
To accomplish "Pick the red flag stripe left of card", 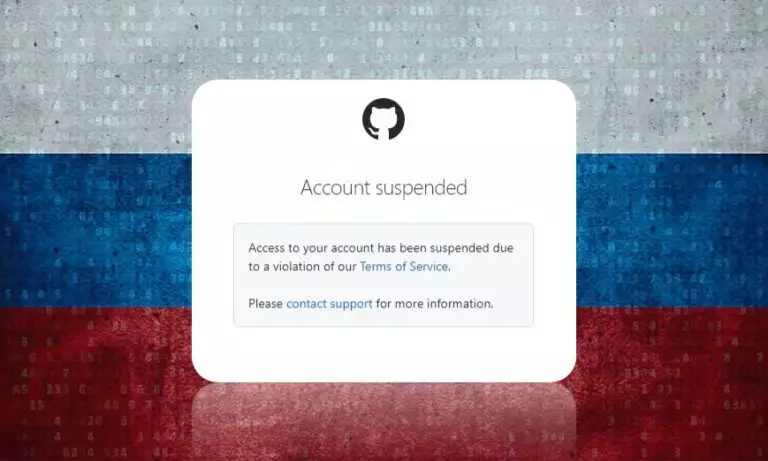I will point(96,384).
